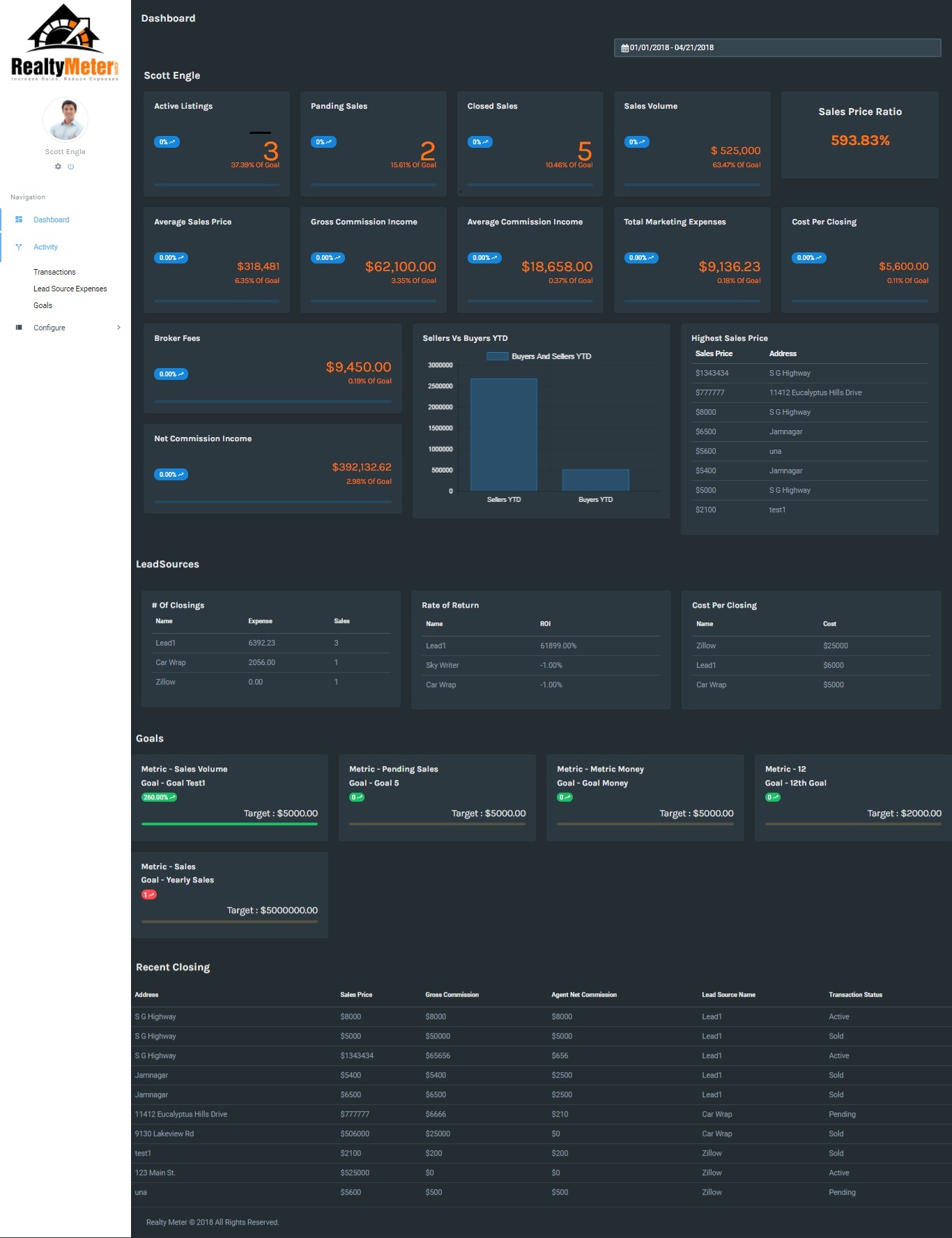Open Goals in the sidebar submenu
Viewport: 952px width, 1238px height.
point(43,305)
